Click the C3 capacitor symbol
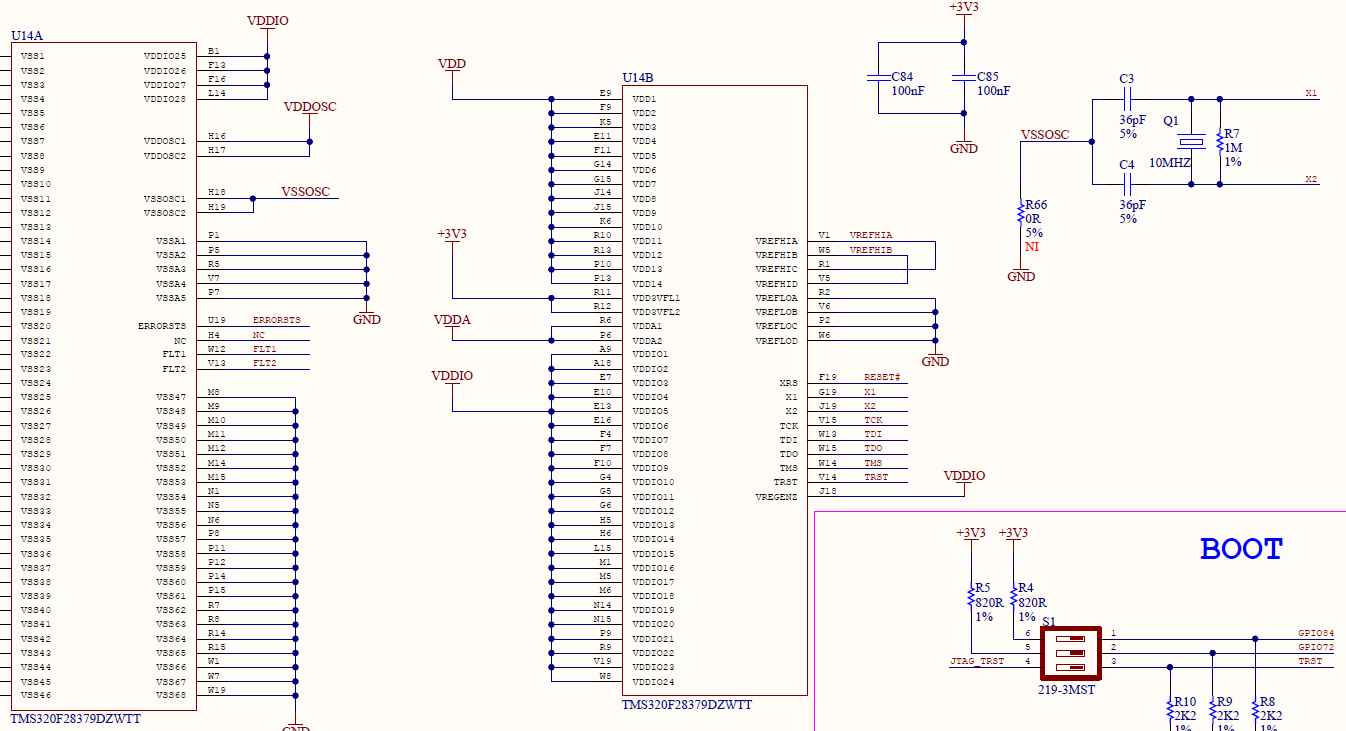This screenshot has width=1346, height=731. click(1127, 99)
